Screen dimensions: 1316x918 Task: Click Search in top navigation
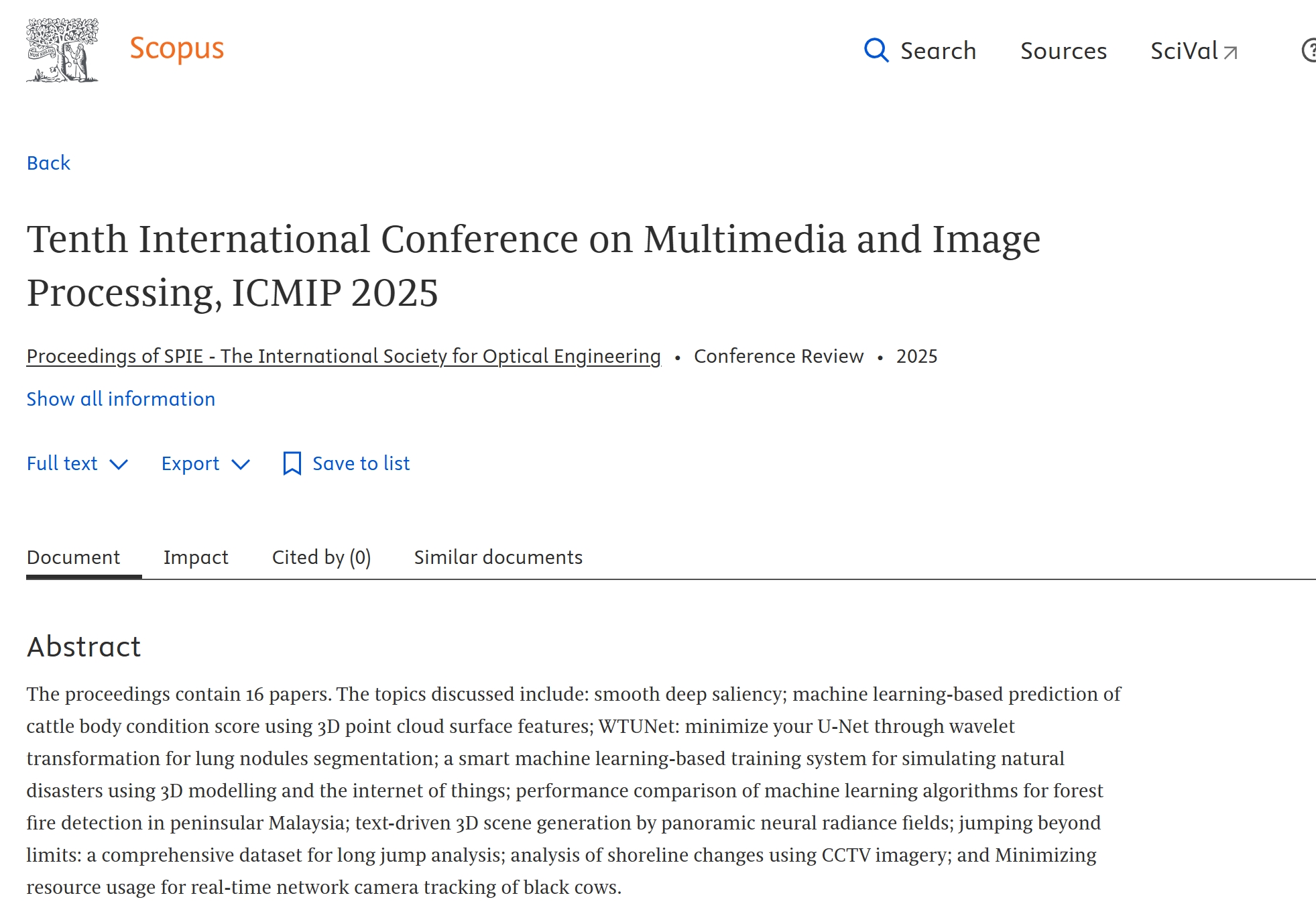tap(938, 51)
